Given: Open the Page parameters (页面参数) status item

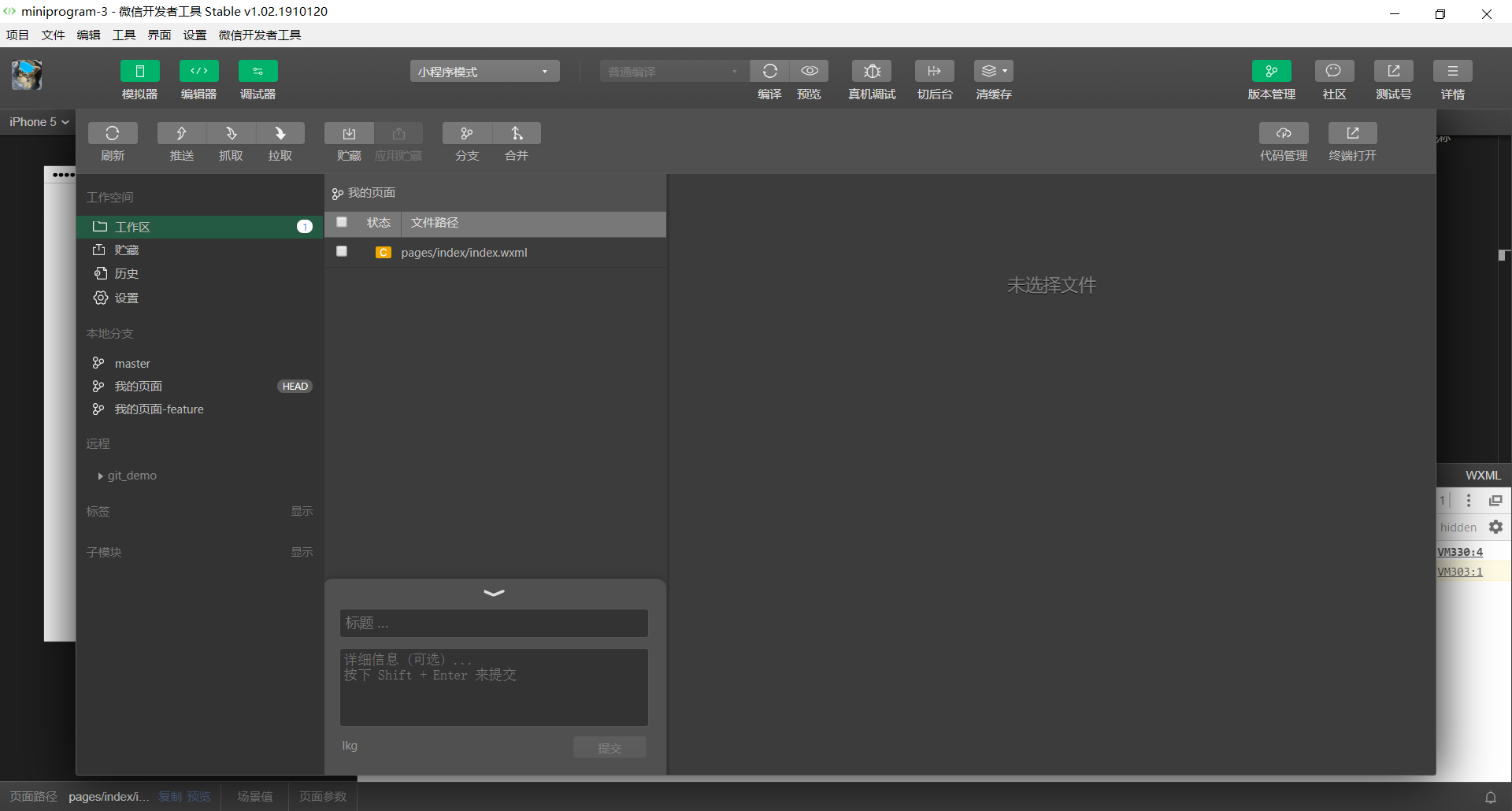Looking at the screenshot, I should (x=323, y=797).
